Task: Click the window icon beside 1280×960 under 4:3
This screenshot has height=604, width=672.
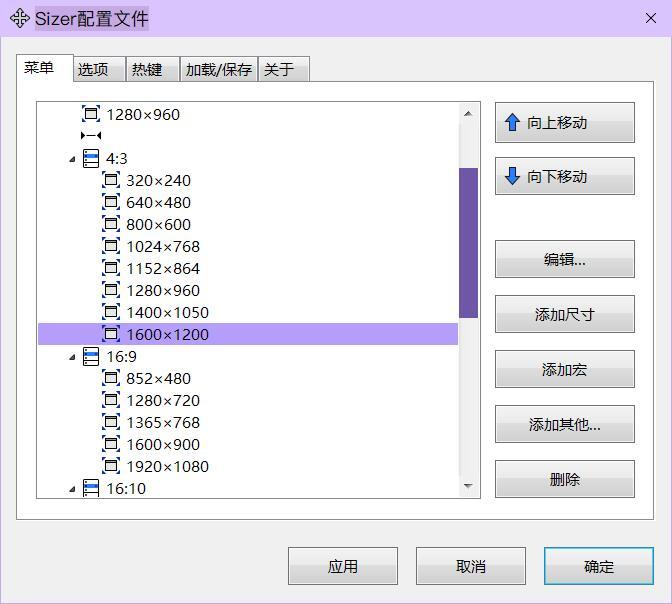Action: 111,290
